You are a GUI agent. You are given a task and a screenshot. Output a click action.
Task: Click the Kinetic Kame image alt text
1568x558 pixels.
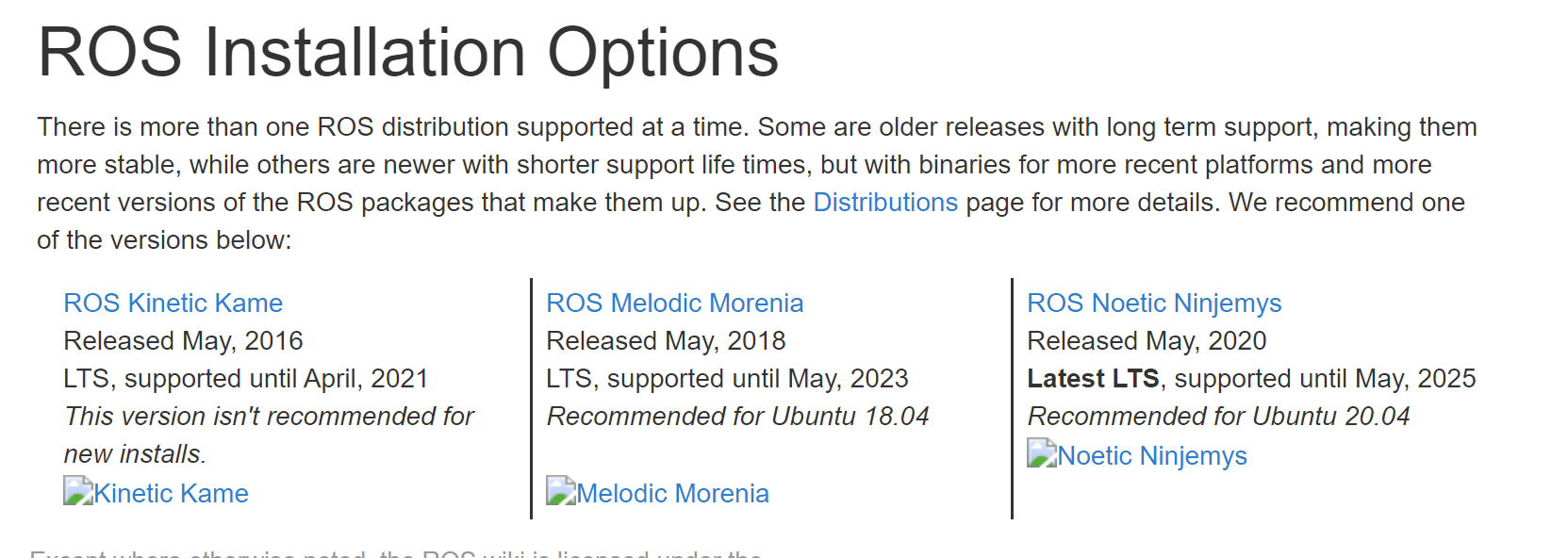click(171, 493)
